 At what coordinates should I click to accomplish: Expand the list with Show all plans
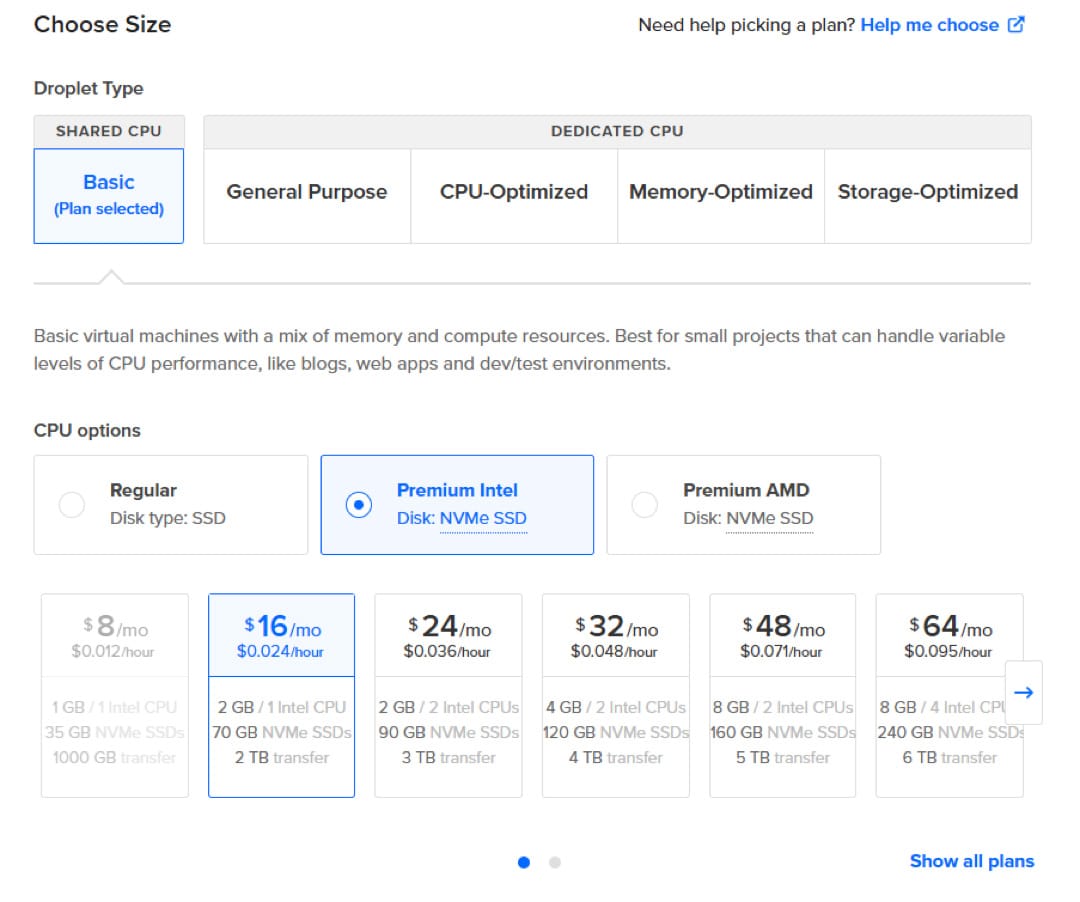971,861
